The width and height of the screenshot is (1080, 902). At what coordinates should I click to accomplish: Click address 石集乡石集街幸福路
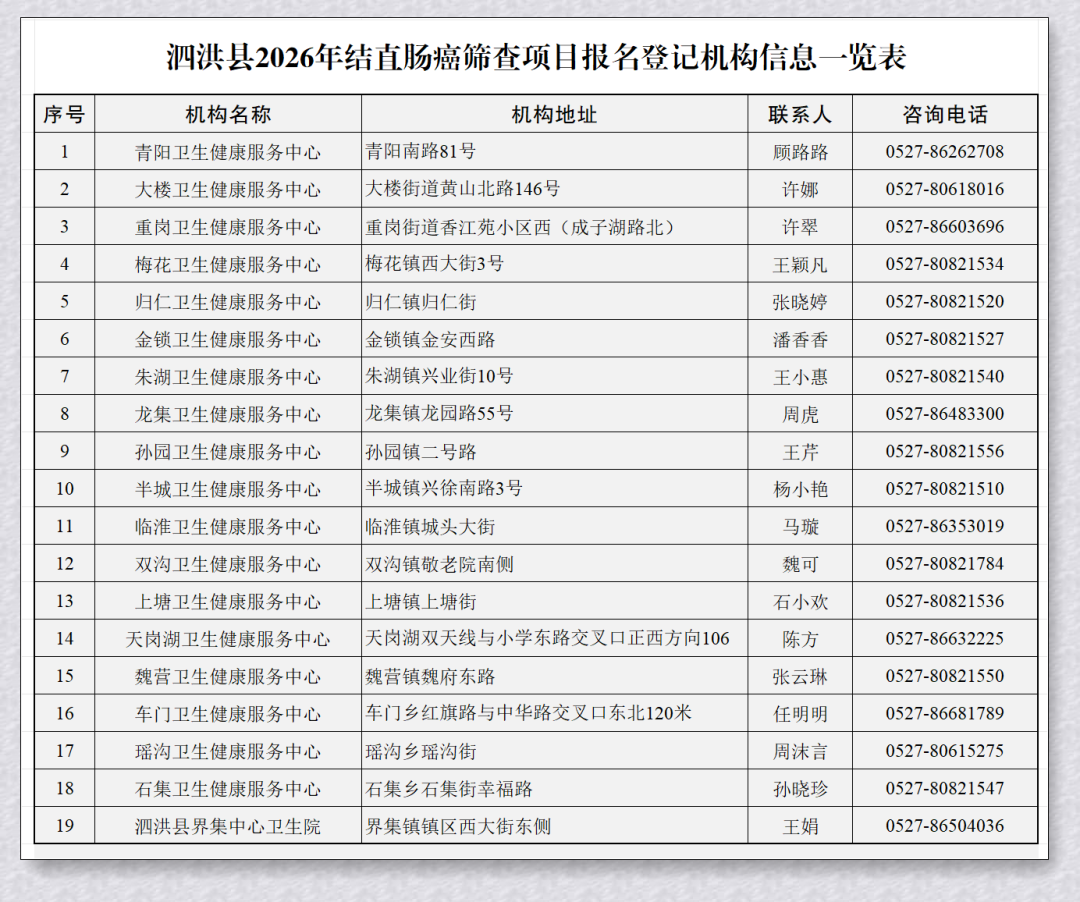(x=449, y=789)
